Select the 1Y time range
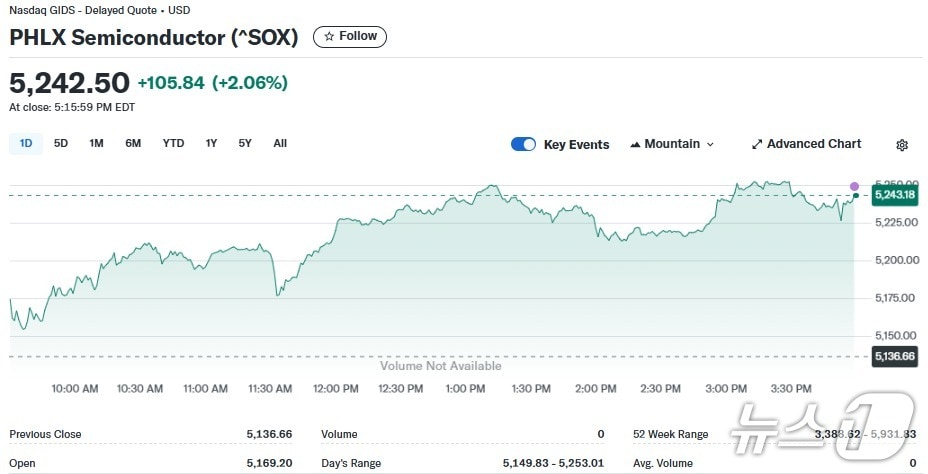The height and width of the screenshot is (474, 928). (x=211, y=143)
